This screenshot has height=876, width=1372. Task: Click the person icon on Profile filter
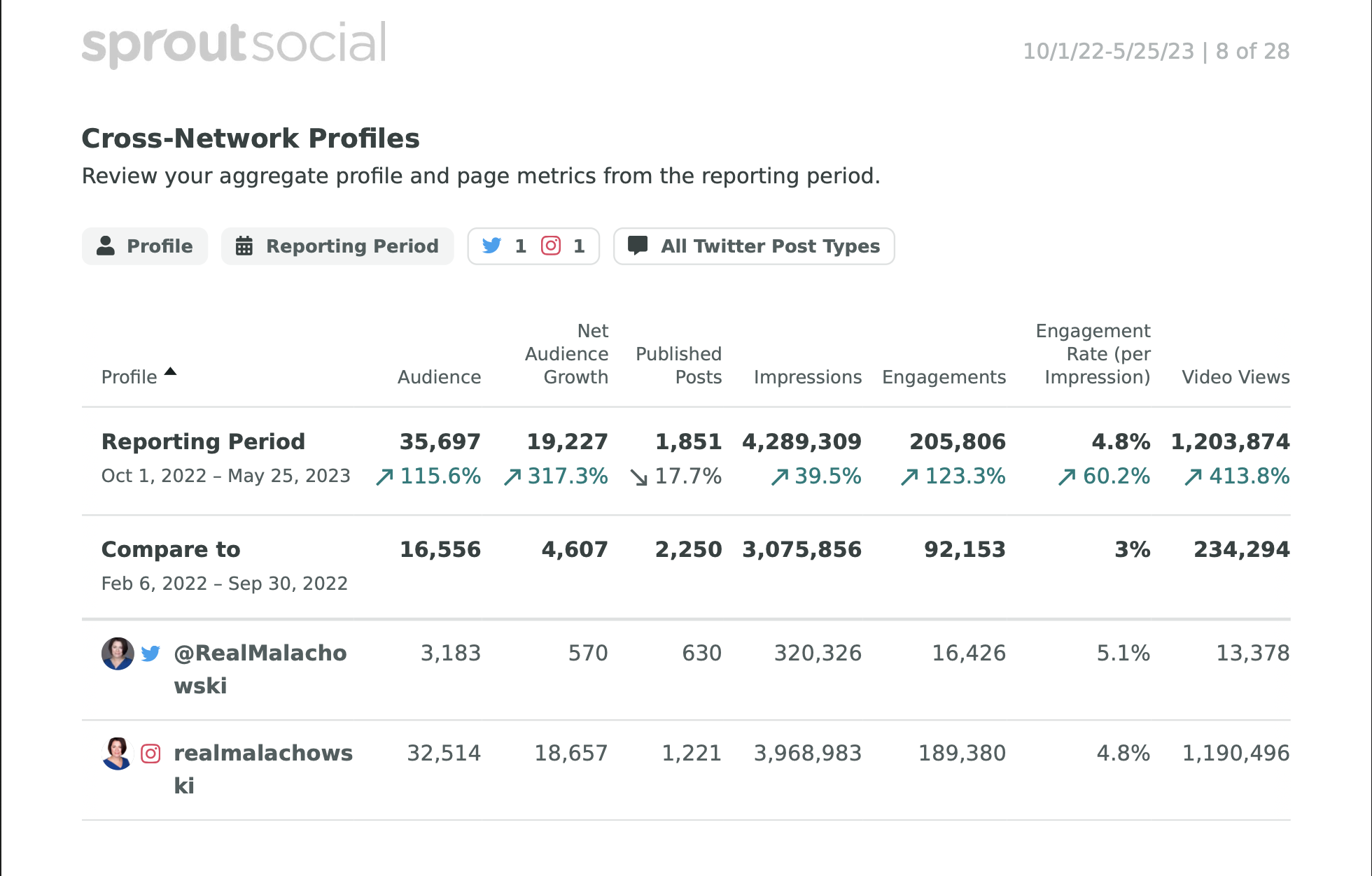click(105, 246)
